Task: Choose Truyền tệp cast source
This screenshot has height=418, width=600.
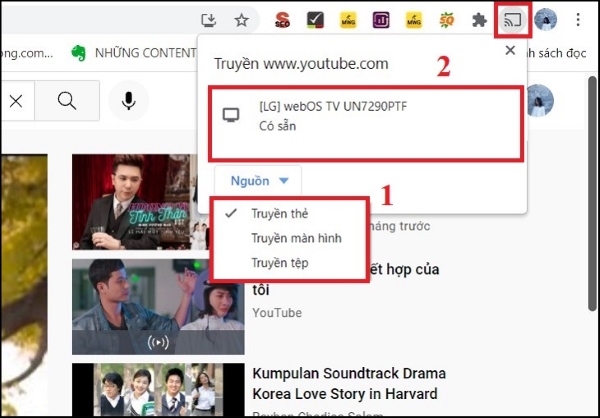Action: 279,262
